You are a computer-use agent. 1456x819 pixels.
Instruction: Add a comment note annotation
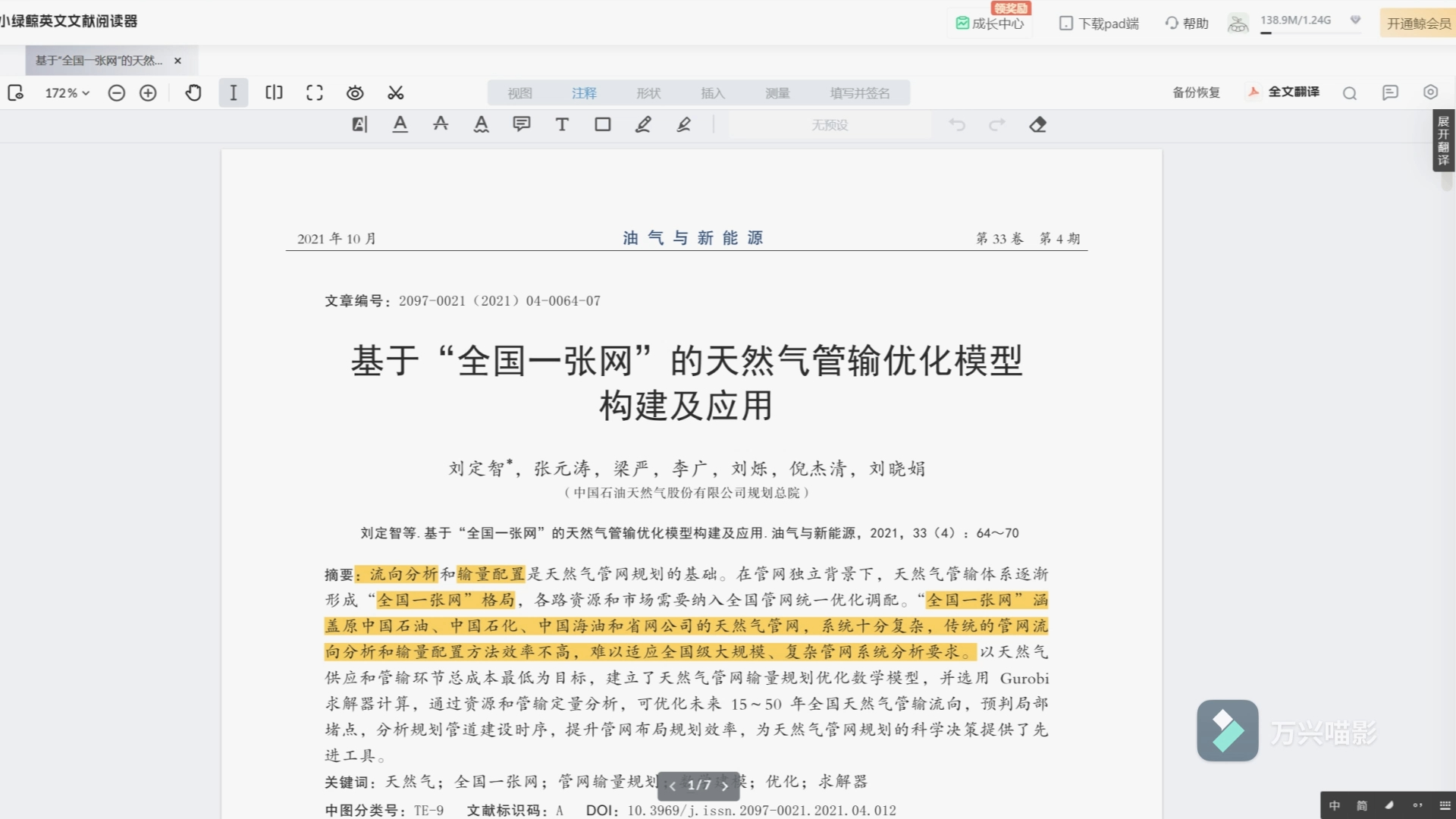(522, 124)
